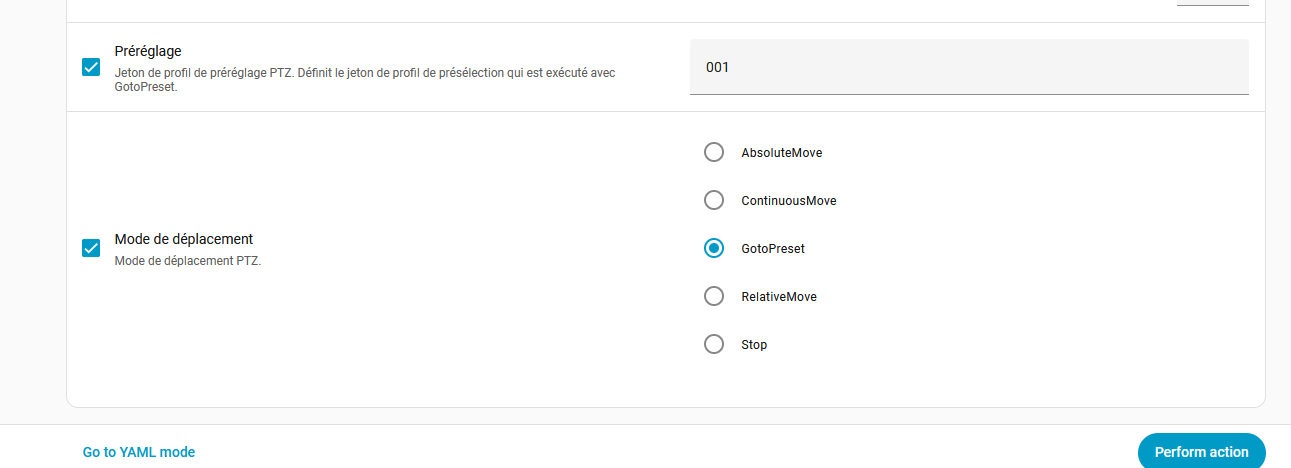Click the GotoPreset option label text
1291x468 pixels.
pos(772,249)
